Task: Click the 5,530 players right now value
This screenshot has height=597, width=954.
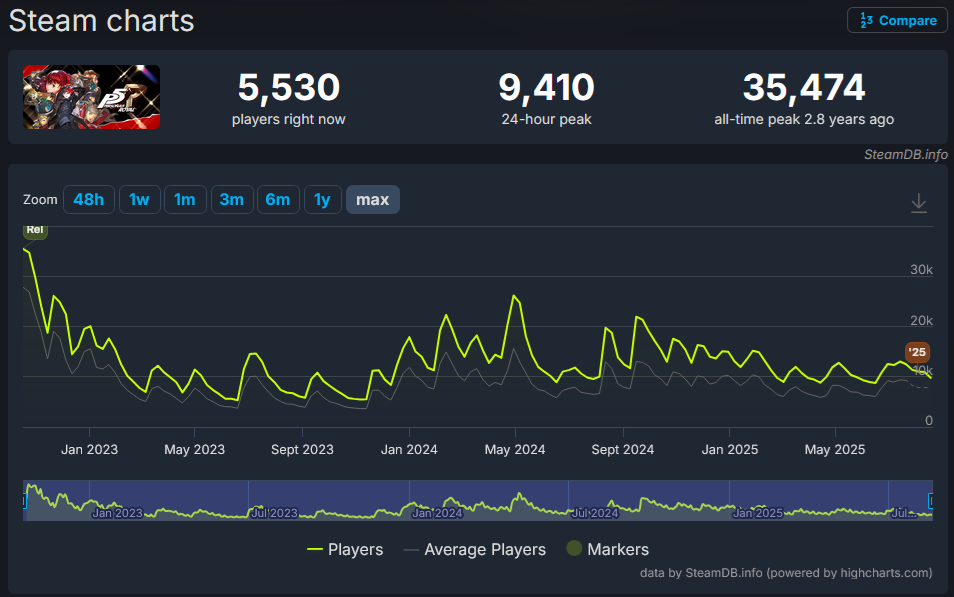Action: pos(288,87)
